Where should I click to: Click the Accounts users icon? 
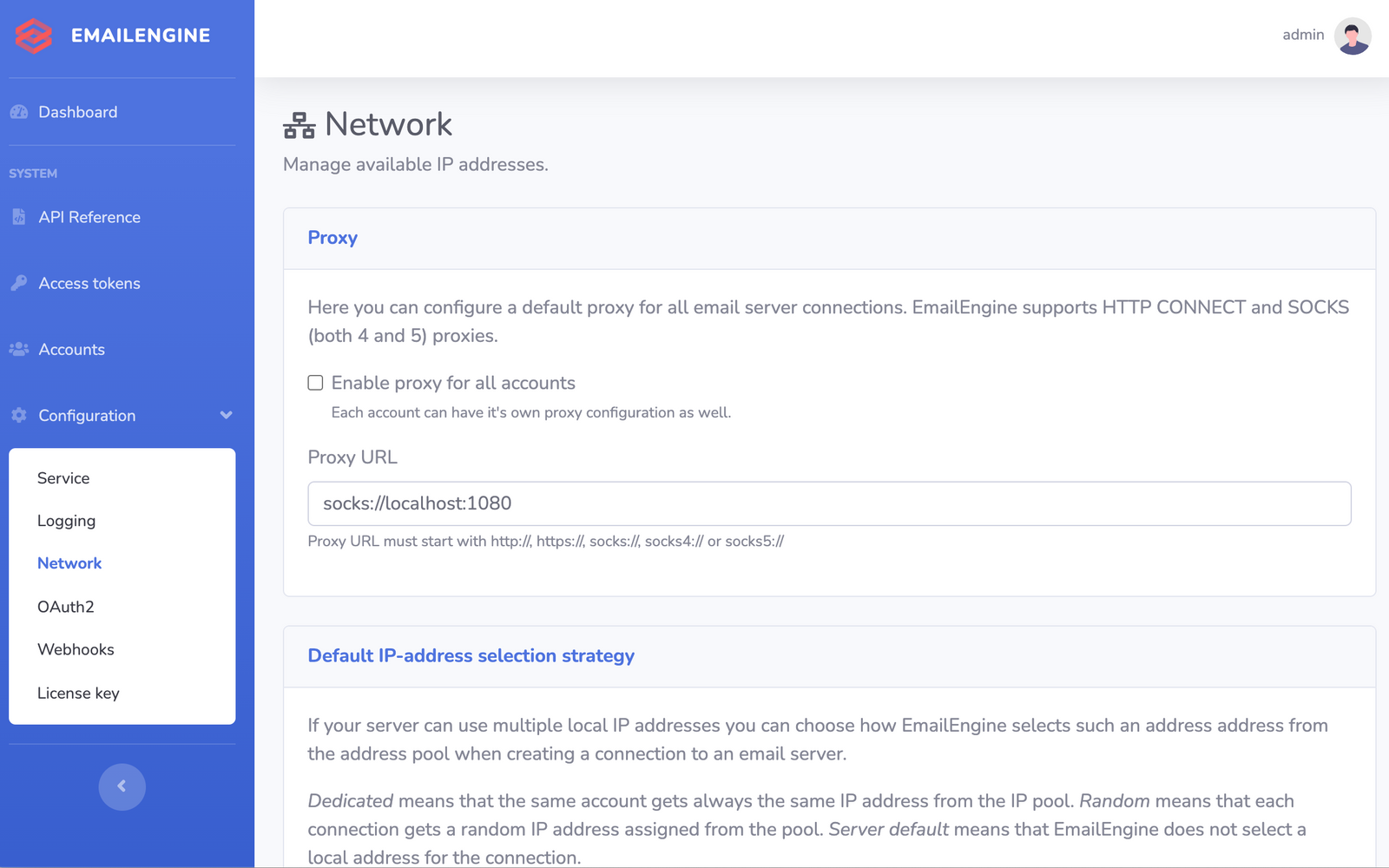point(19,349)
